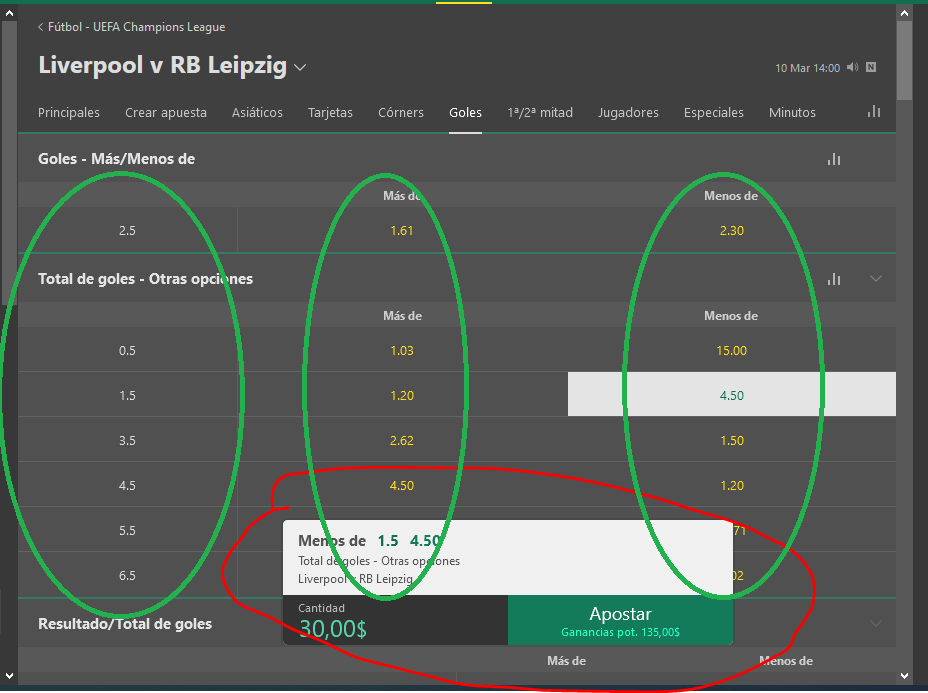This screenshot has height=693, width=928.
Task: Switch to the Principales tab
Action: [x=69, y=112]
